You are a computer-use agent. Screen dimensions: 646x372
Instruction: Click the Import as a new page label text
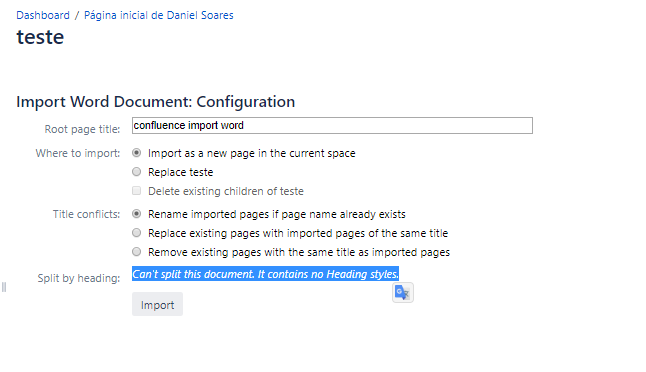(x=252, y=153)
